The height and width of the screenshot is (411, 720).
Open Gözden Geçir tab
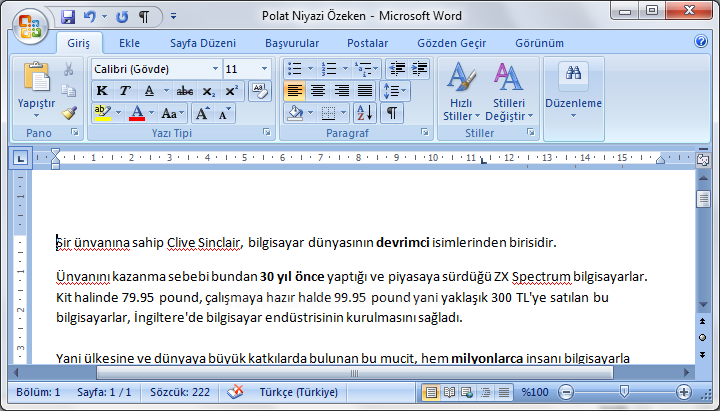451,43
